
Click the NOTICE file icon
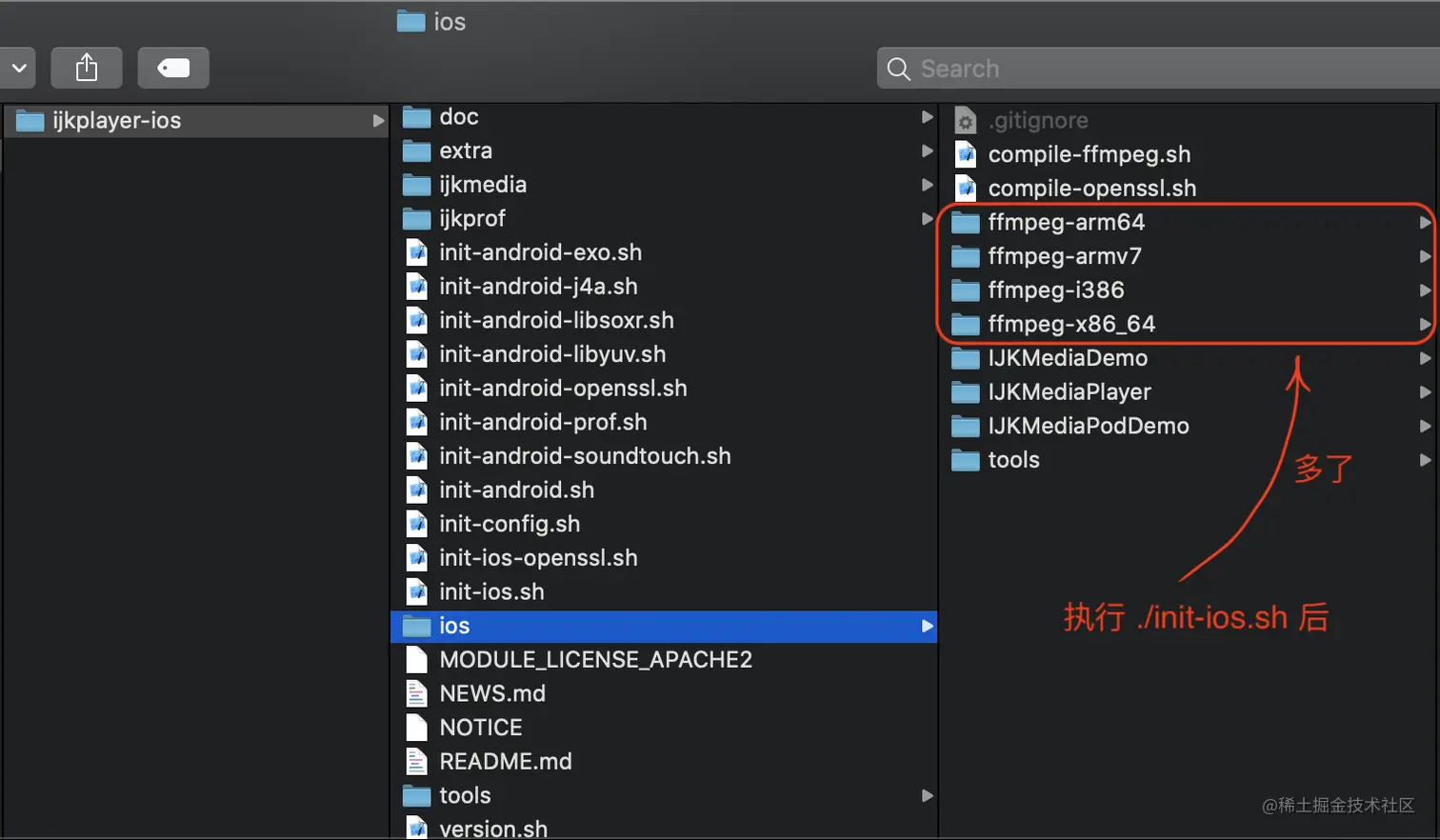tap(416, 728)
